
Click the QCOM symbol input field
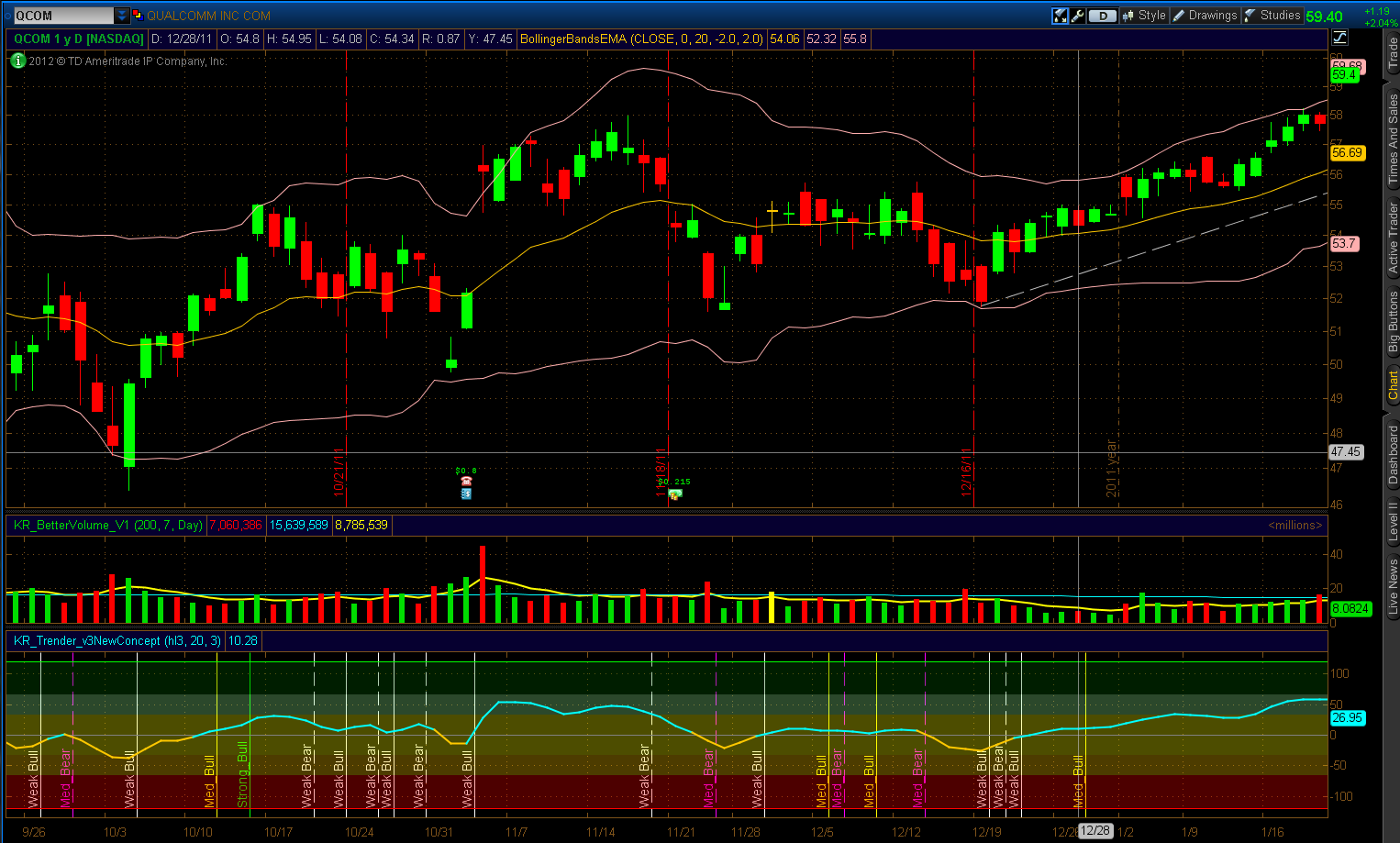[x=63, y=16]
